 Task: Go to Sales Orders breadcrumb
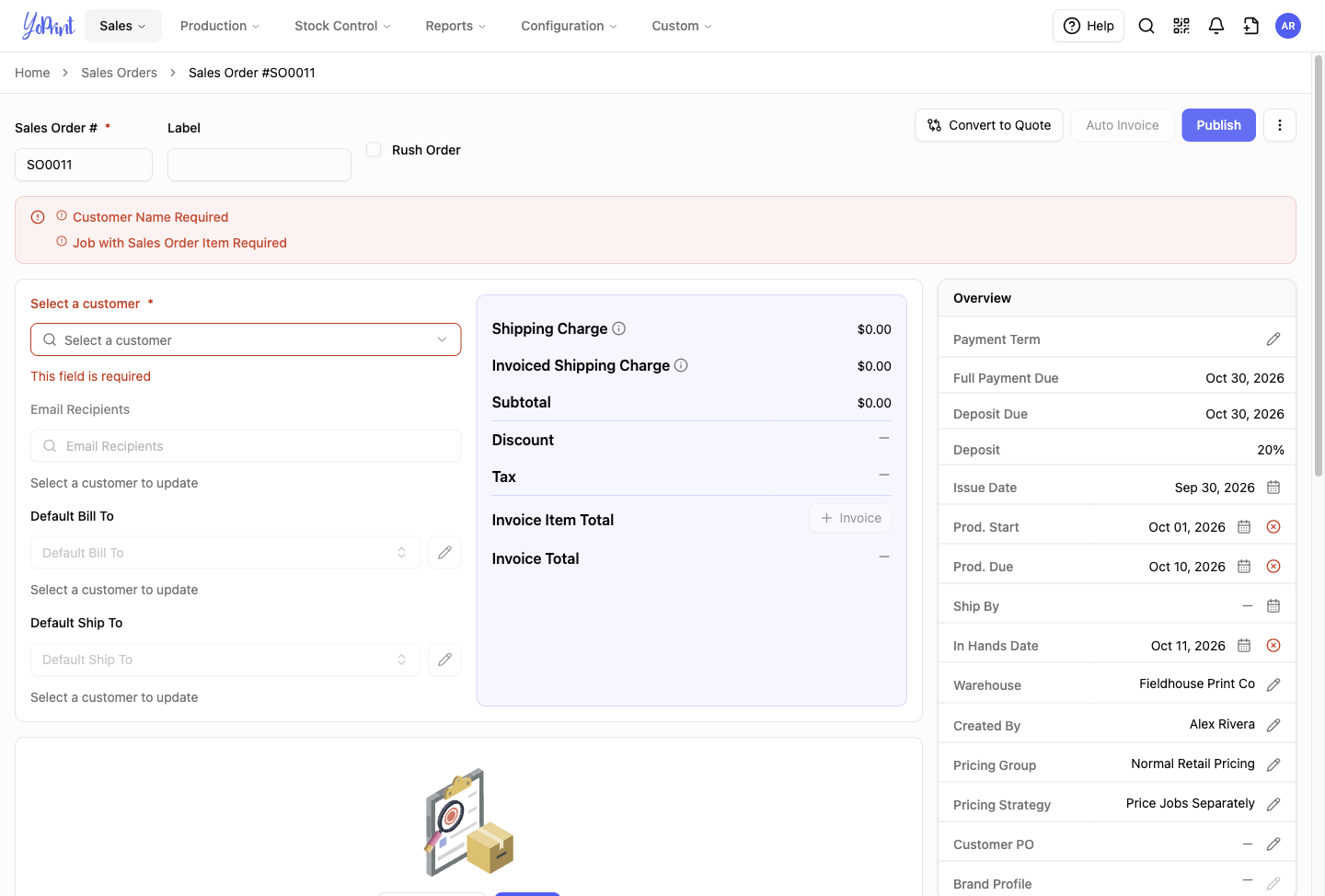click(x=119, y=73)
